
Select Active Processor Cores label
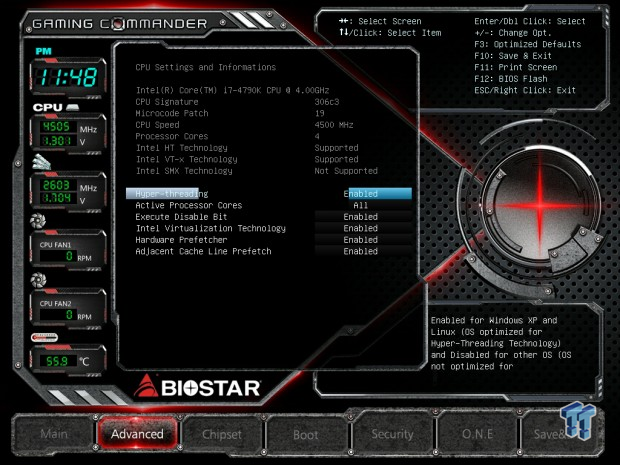(189, 205)
